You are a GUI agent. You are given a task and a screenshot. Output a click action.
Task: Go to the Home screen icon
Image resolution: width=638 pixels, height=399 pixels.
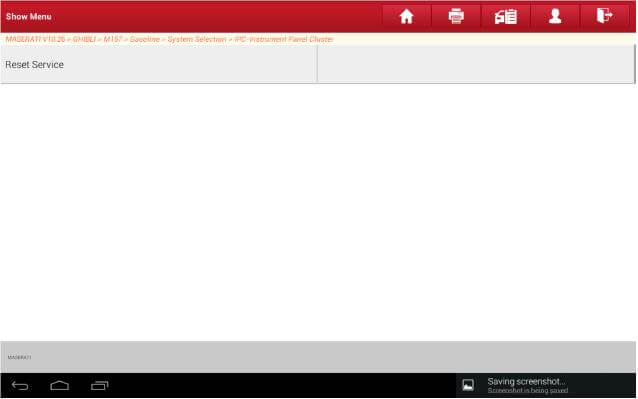pos(406,17)
